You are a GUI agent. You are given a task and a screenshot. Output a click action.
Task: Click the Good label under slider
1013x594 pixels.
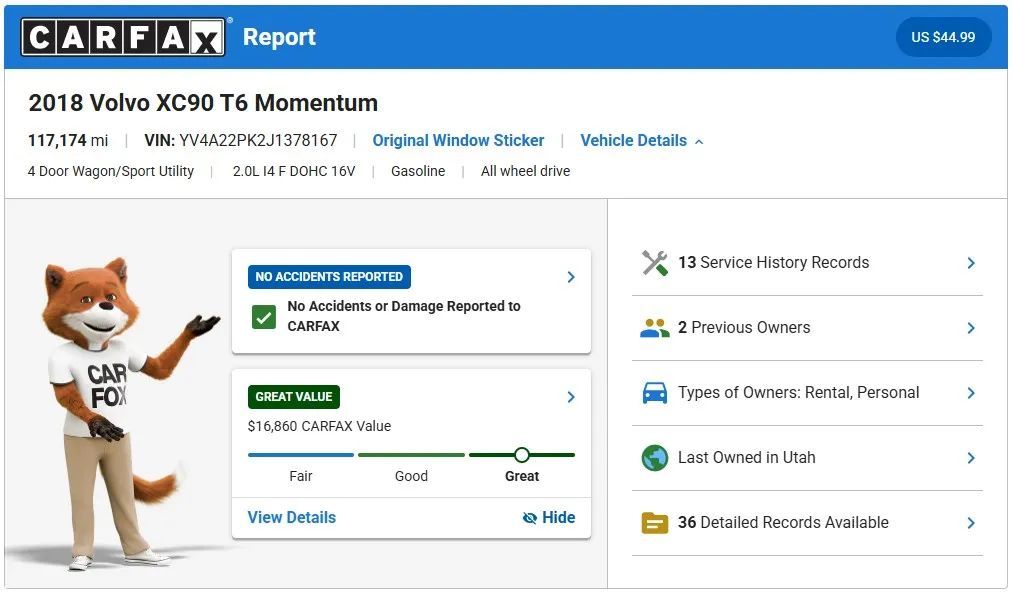(412, 476)
